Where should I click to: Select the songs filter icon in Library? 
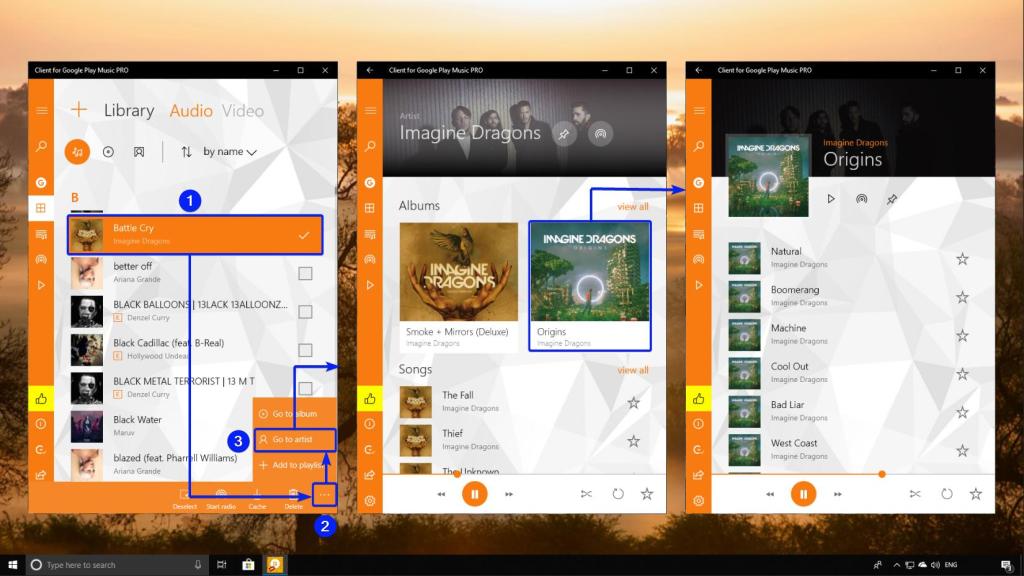[77, 151]
